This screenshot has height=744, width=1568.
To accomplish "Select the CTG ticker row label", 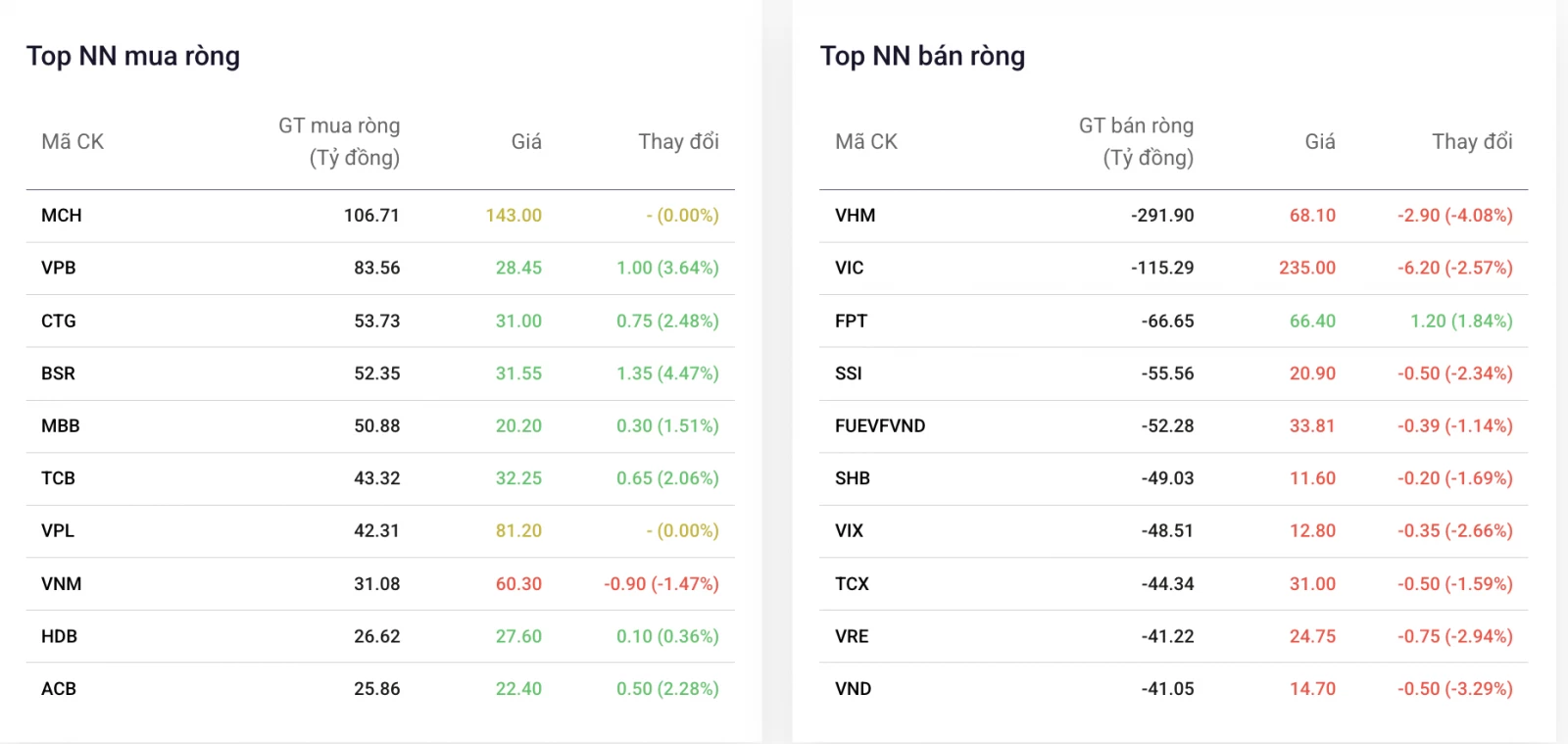I will 59,321.
